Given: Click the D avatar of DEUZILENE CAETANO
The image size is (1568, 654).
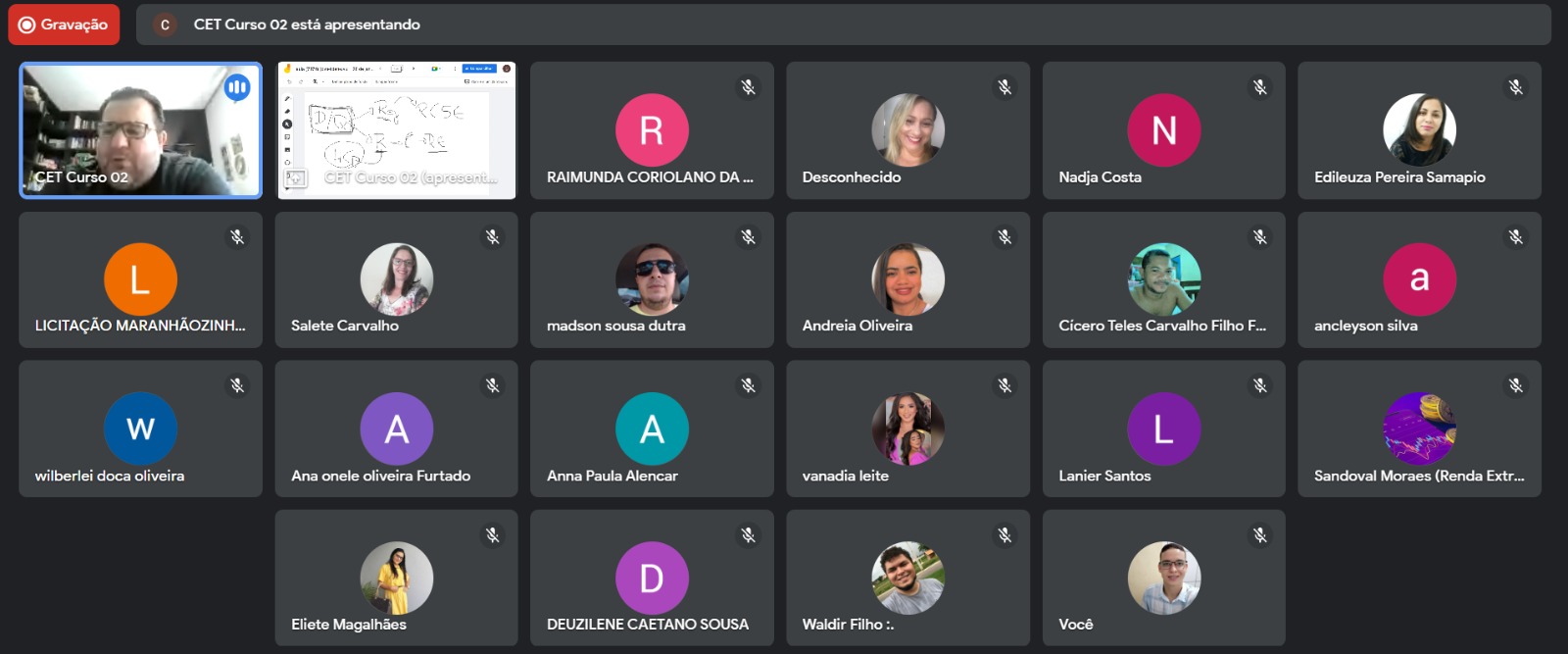Looking at the screenshot, I should [652, 578].
